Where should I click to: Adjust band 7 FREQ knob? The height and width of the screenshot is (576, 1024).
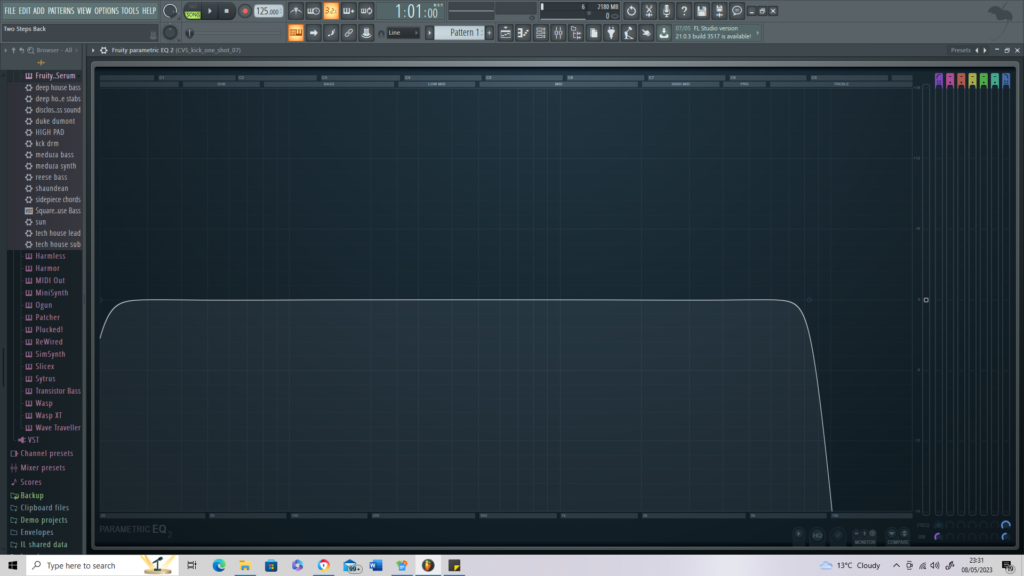pos(1006,525)
